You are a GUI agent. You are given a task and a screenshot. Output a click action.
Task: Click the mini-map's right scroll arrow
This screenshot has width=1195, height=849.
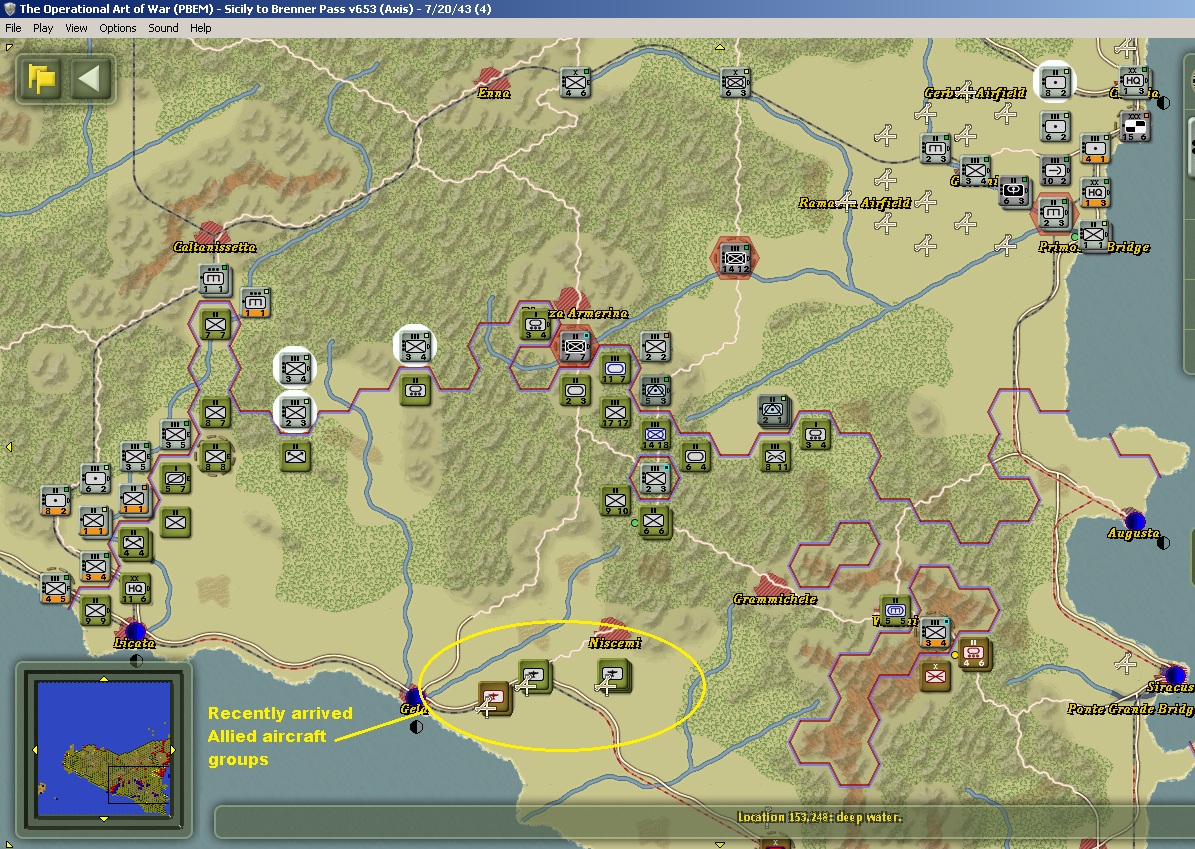[x=172, y=749]
